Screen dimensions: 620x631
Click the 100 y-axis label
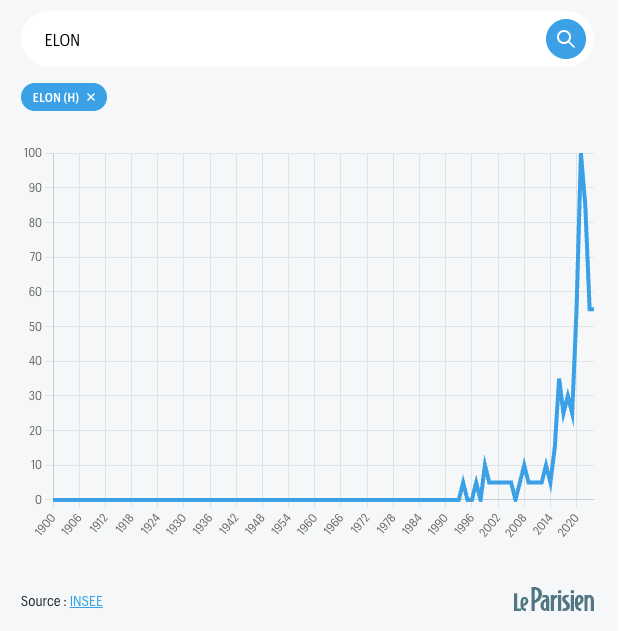[33, 153]
